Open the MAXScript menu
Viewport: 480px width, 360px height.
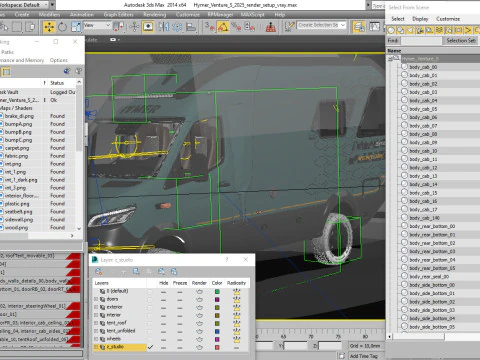(x=252, y=14)
